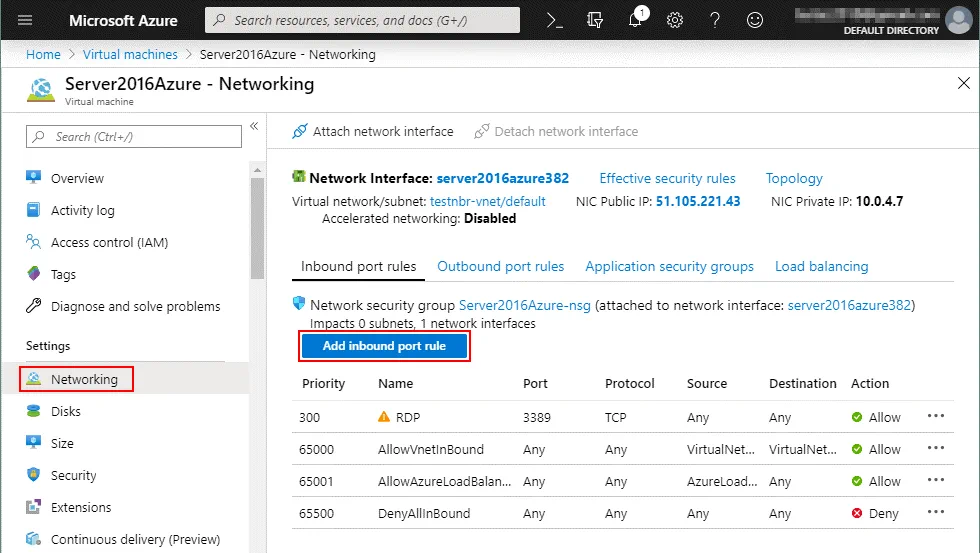980x553 pixels.
Task: Open the notifications bell
Action: [636, 20]
